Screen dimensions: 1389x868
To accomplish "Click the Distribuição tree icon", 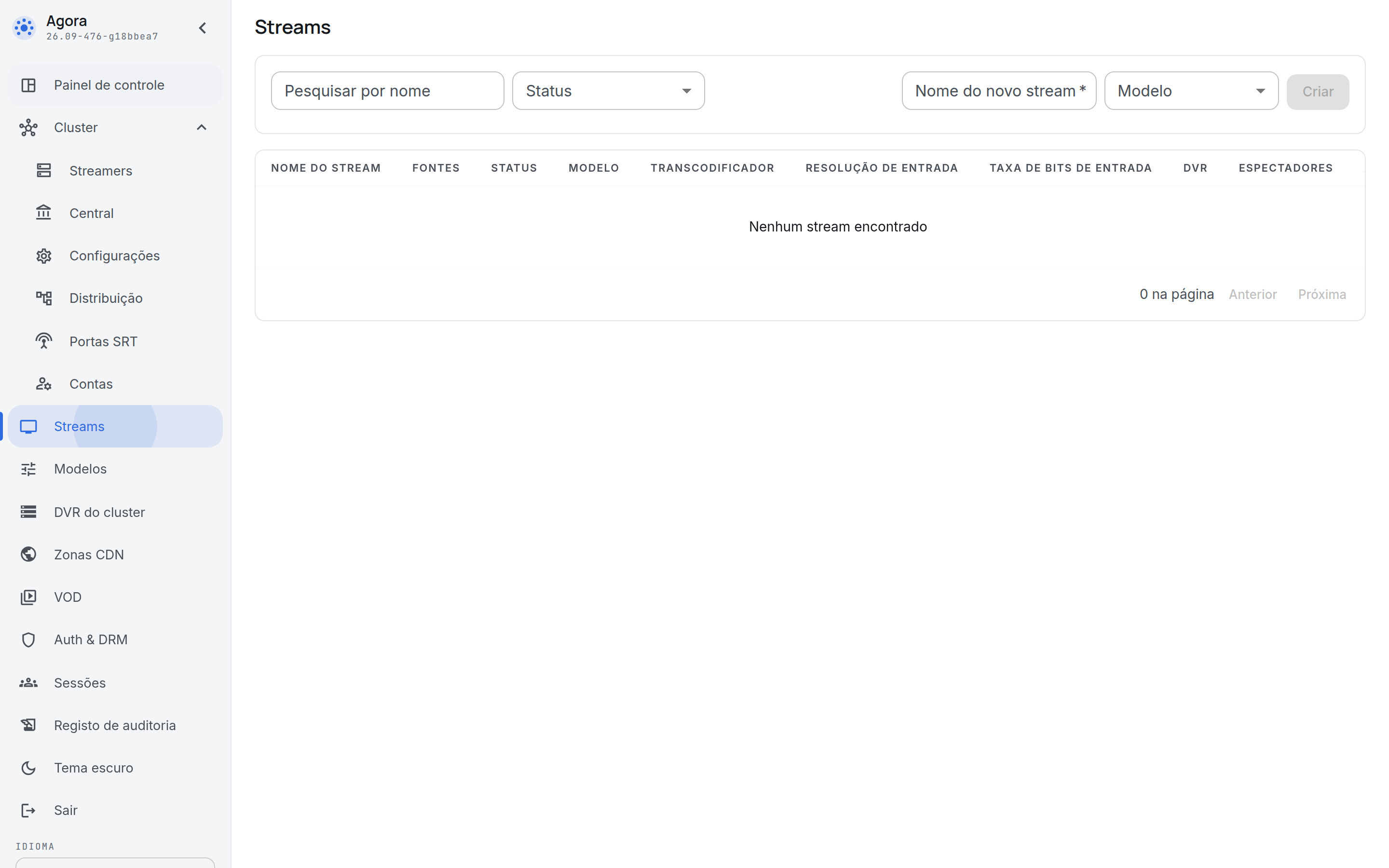I will coord(44,298).
